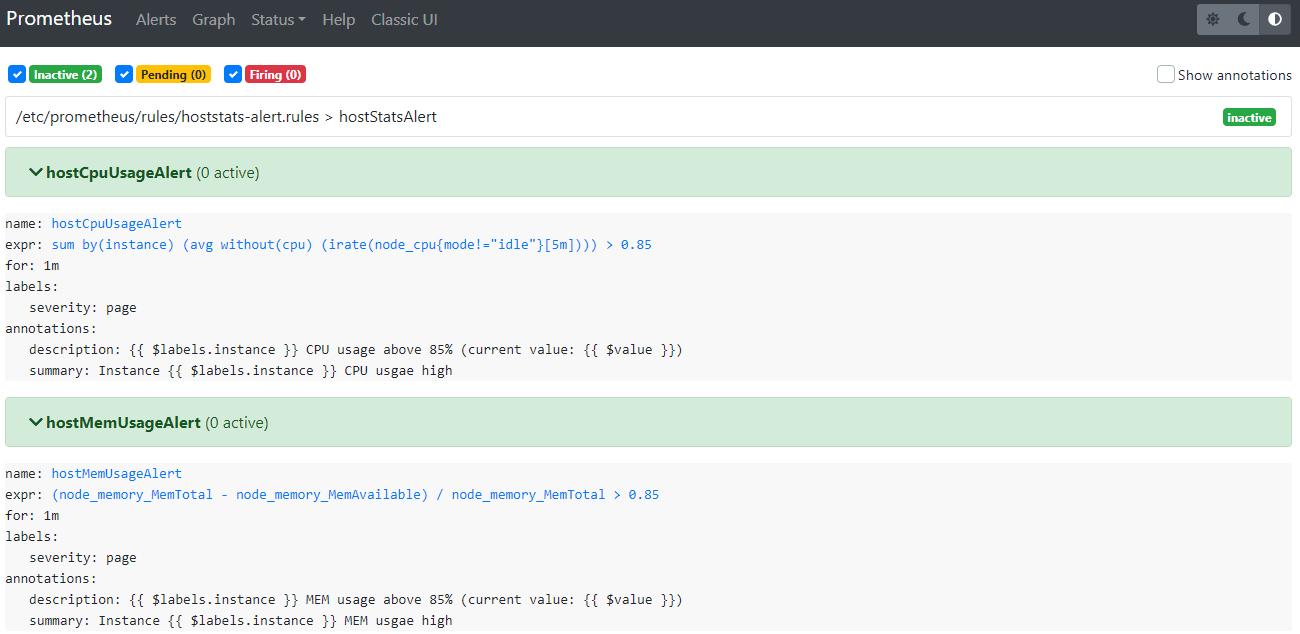Click the node_cpu CPU usage expression link

tap(351, 244)
